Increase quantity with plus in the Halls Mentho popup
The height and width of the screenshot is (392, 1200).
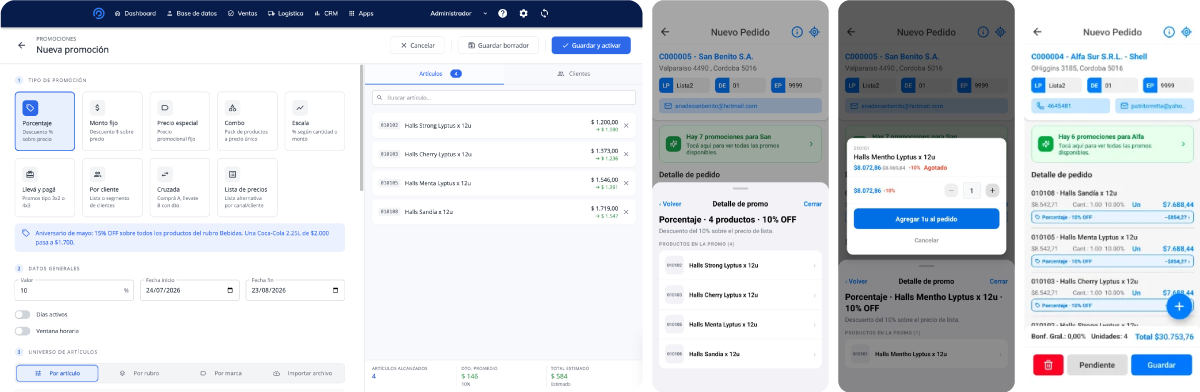coord(992,190)
